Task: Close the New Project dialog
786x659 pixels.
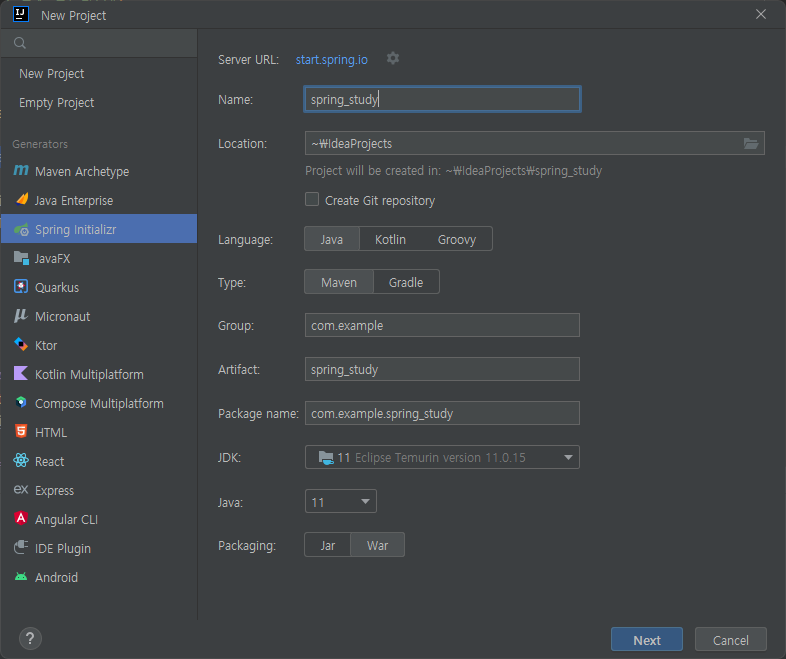Action: [760, 14]
